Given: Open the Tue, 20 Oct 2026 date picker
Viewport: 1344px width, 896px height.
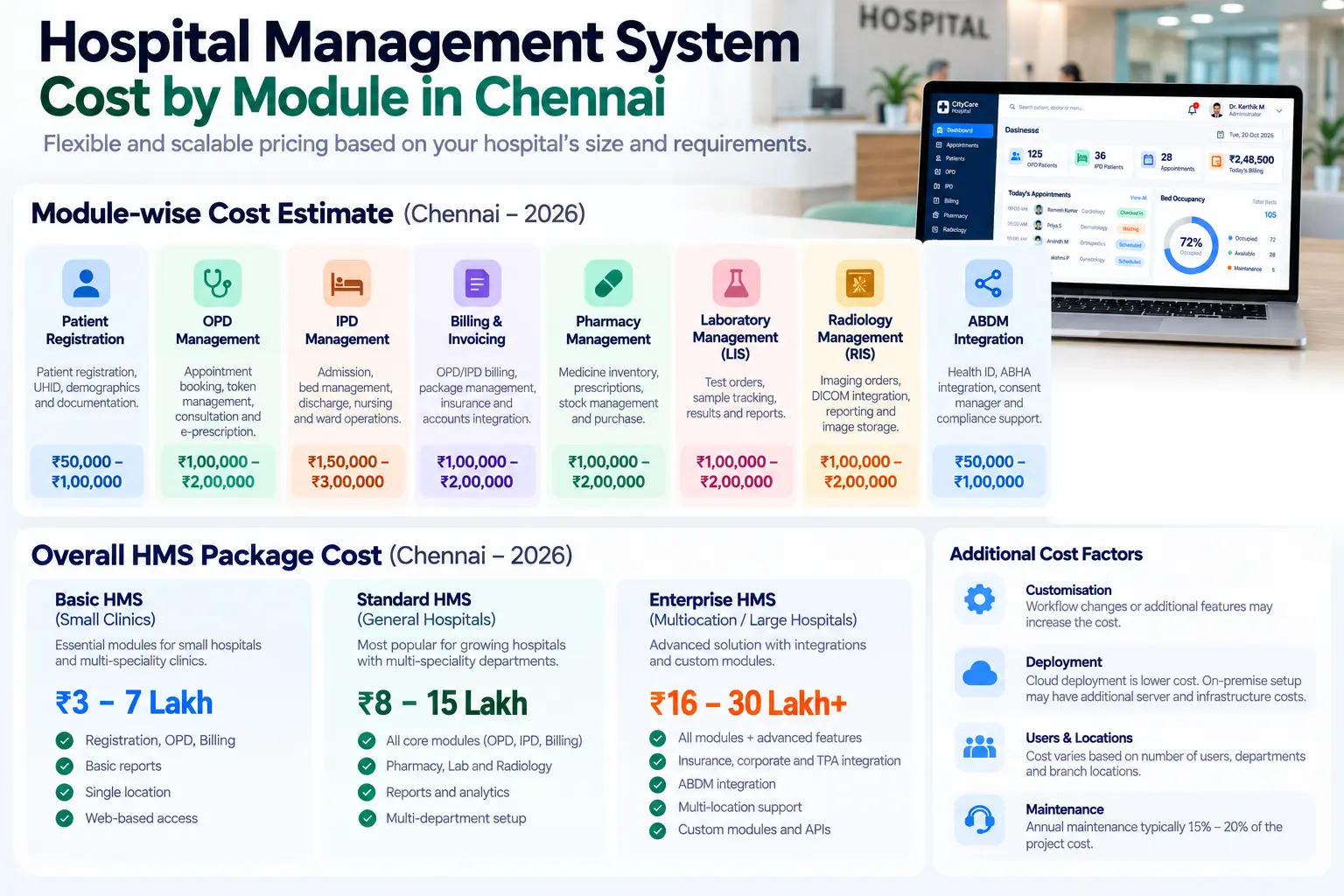Looking at the screenshot, I should coord(1246,135).
